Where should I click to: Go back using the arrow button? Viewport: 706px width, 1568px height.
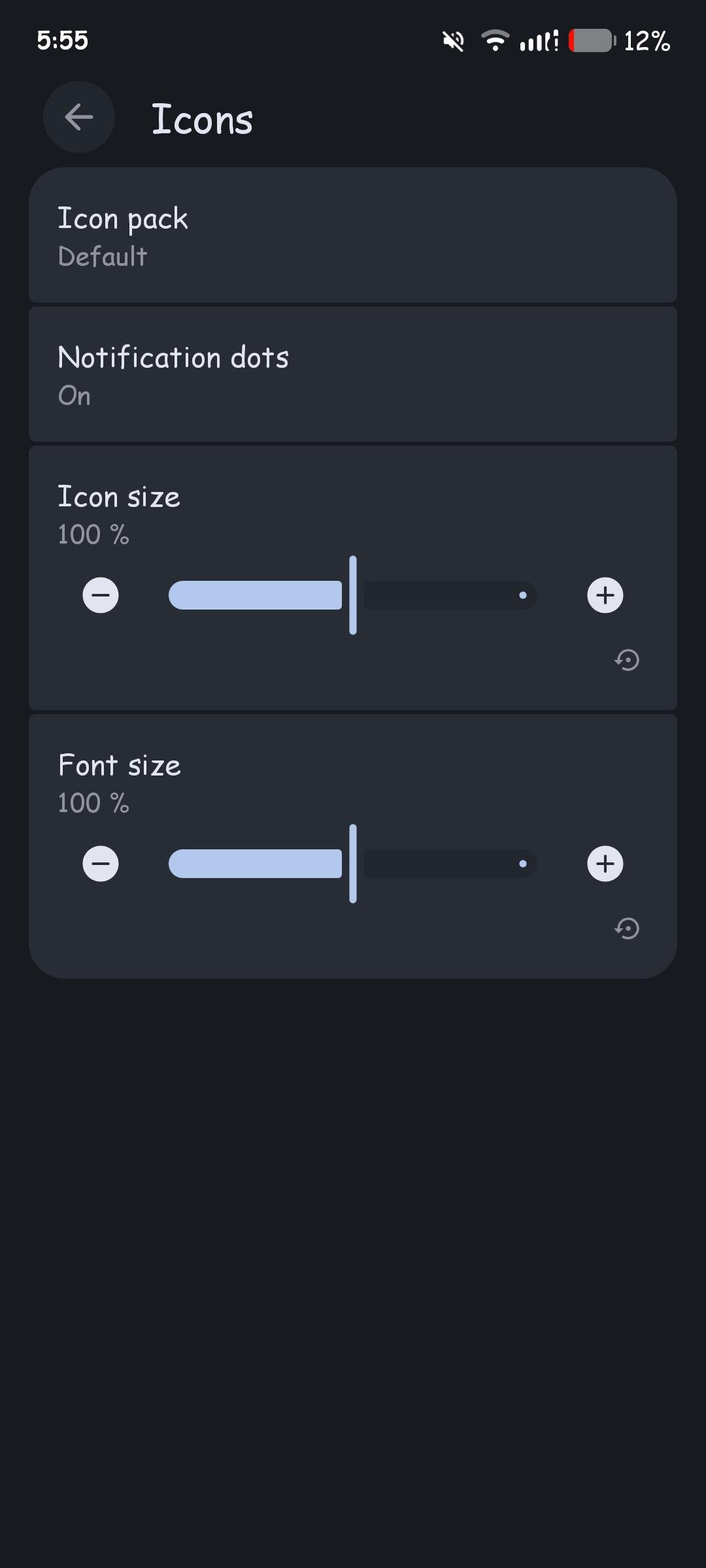[x=79, y=118]
